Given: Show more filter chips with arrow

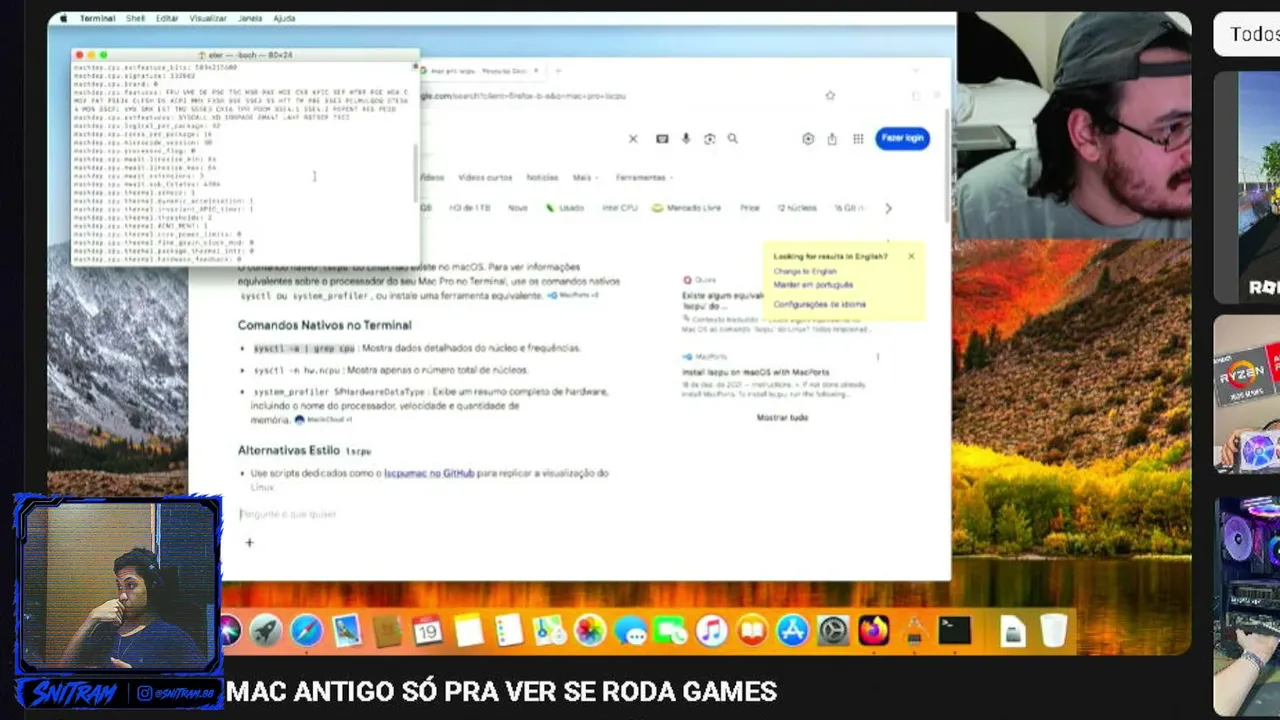Looking at the screenshot, I should pos(888,208).
